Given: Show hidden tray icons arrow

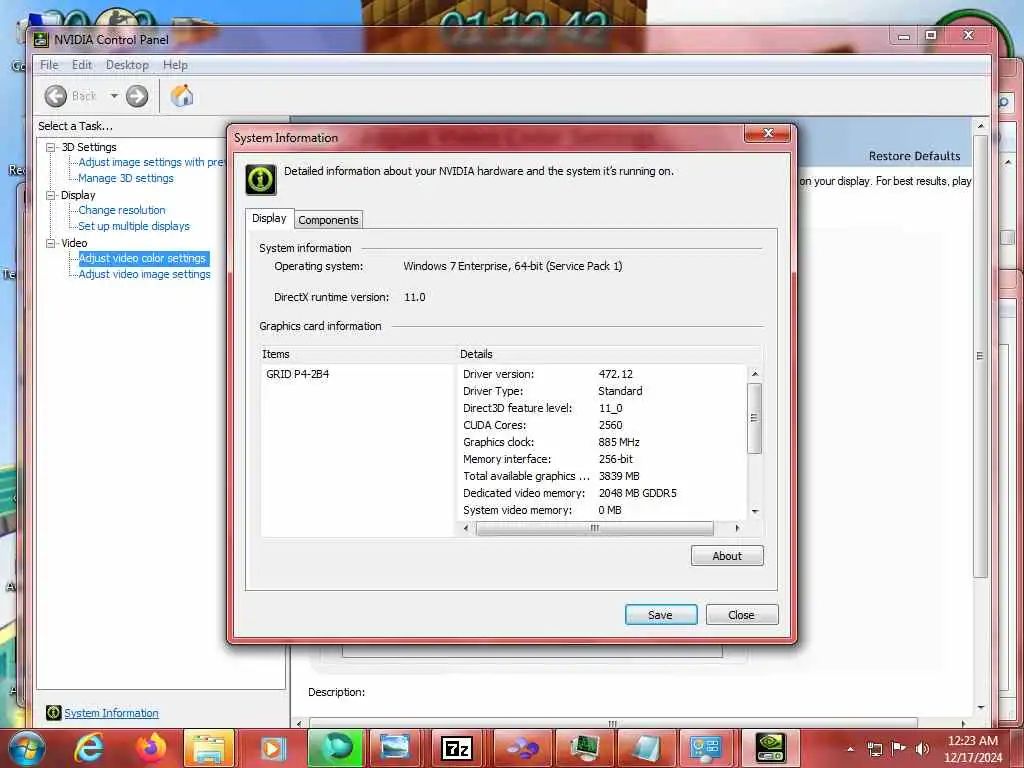Looking at the screenshot, I should pos(850,749).
